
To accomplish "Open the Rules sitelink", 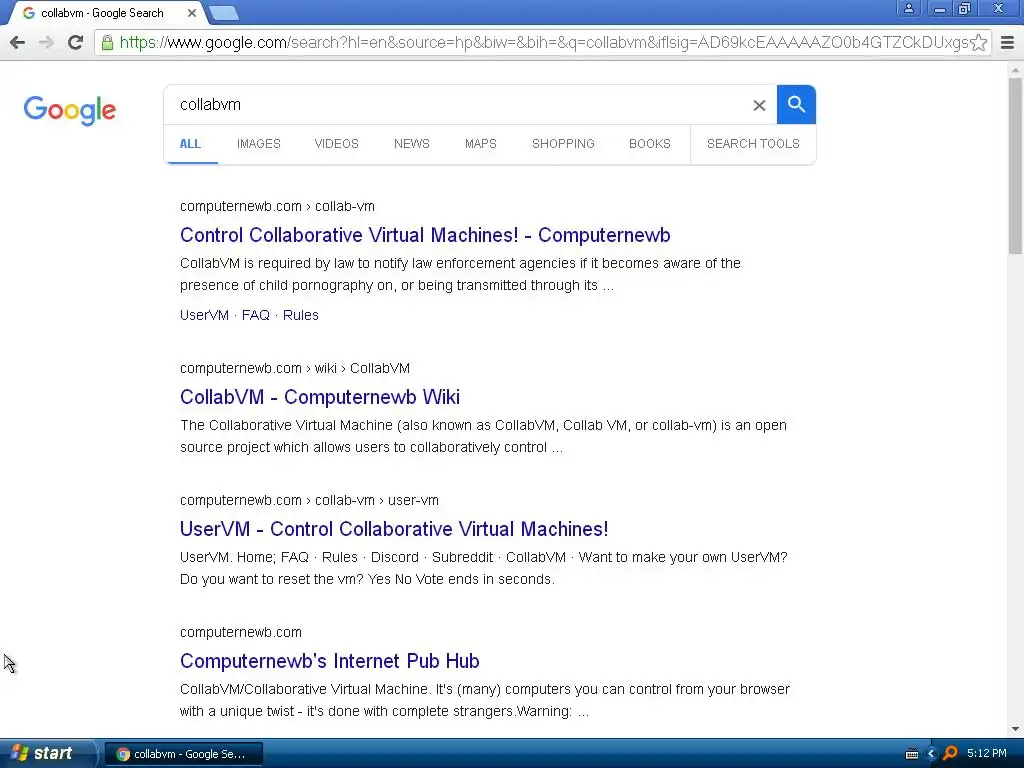I will click(x=300, y=315).
